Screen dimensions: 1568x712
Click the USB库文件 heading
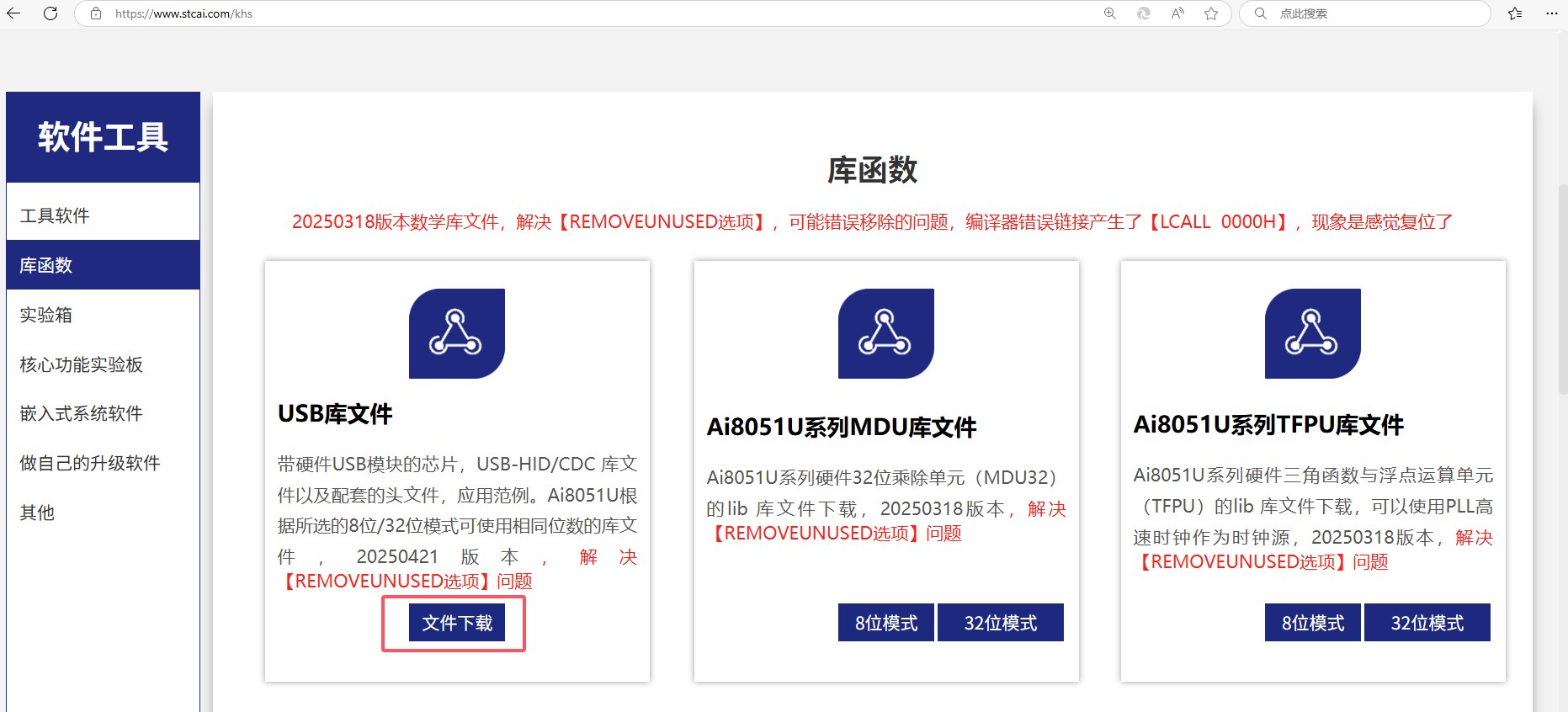coord(335,414)
